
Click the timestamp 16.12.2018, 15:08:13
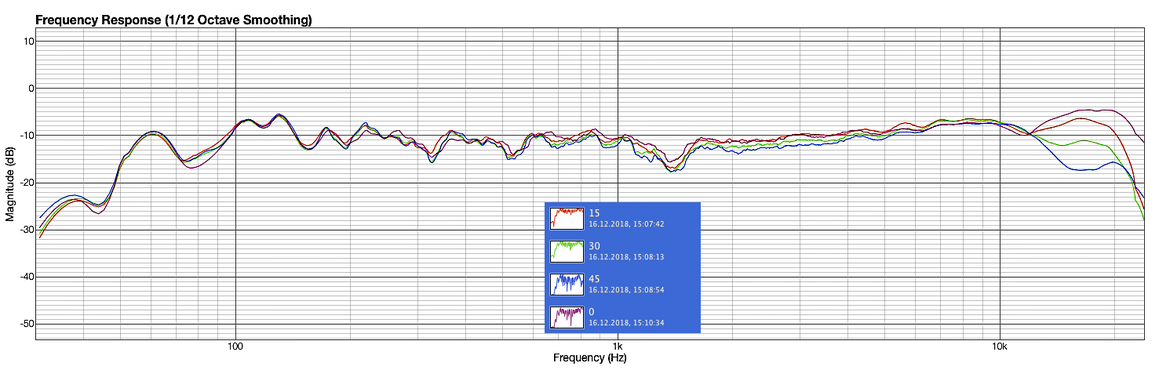click(x=626, y=256)
